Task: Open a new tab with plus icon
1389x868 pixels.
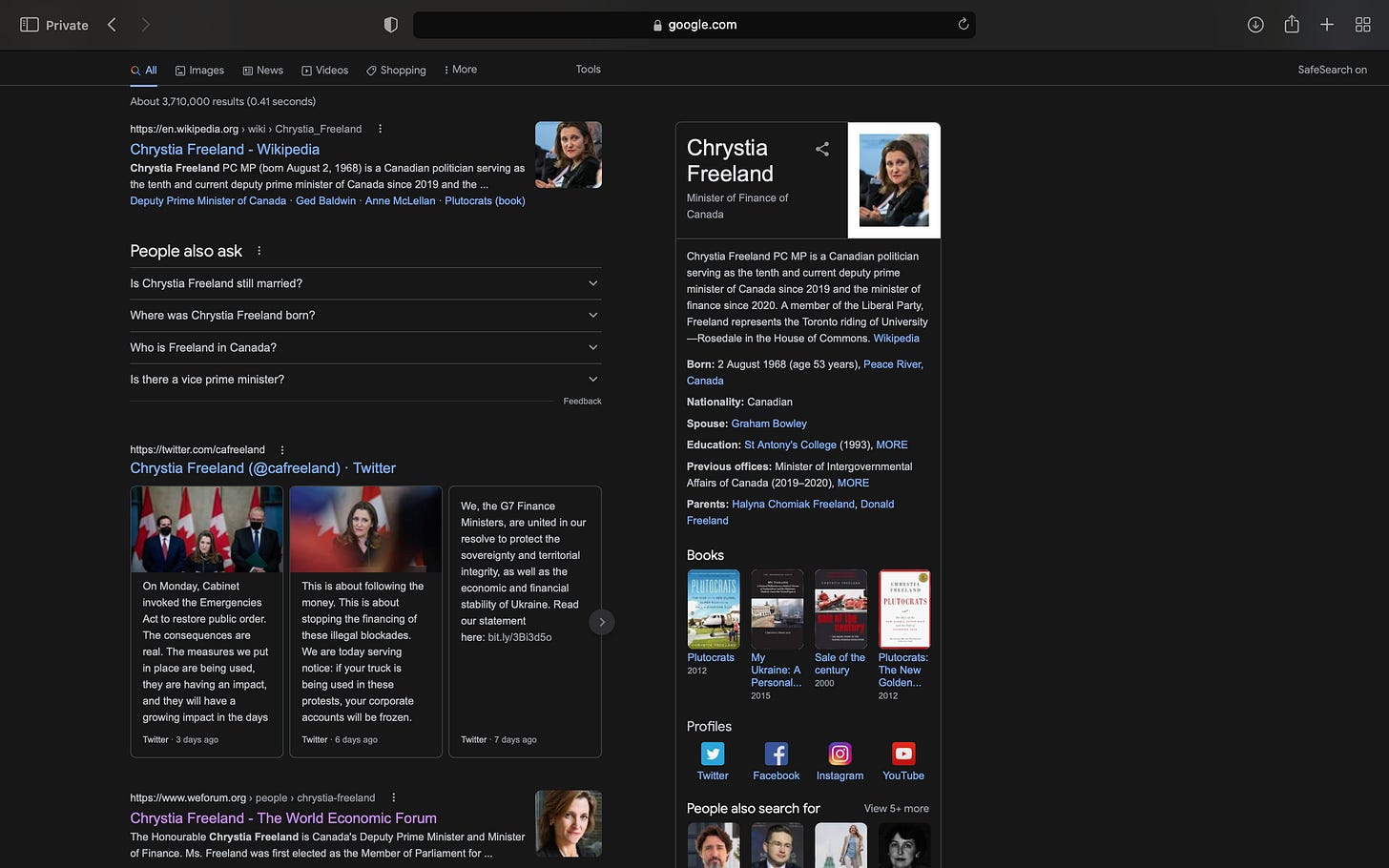Action: pos(1327,25)
